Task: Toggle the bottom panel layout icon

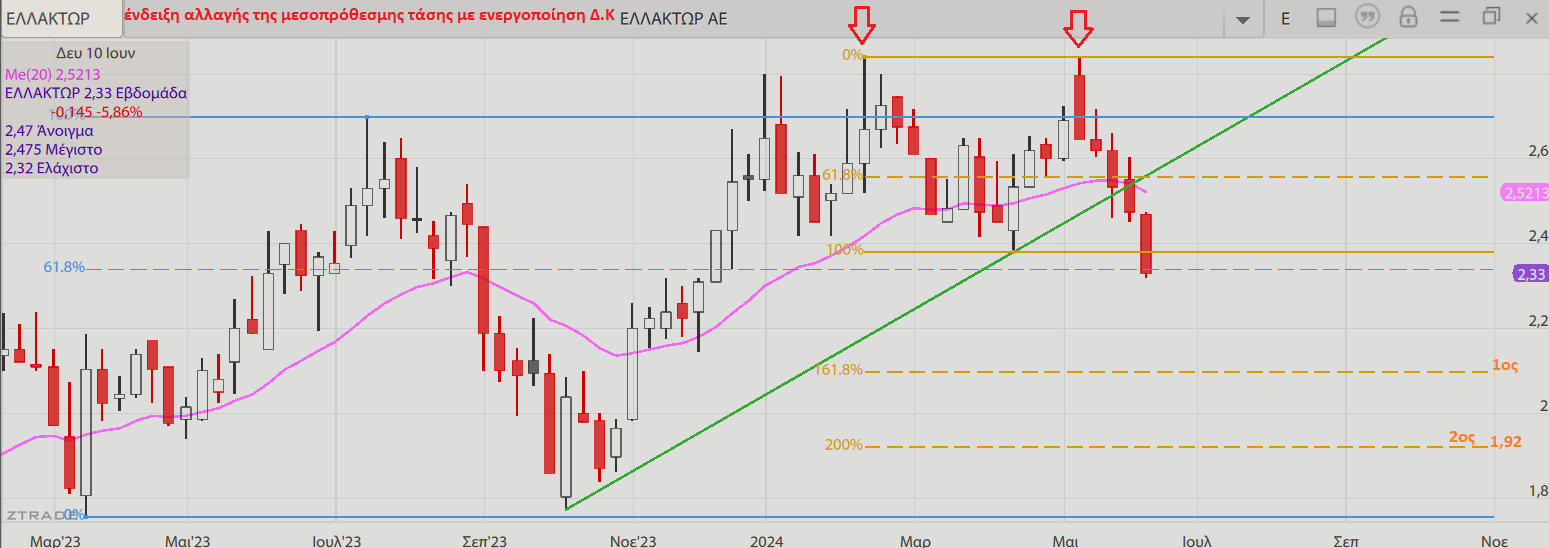Action: (x=1326, y=17)
